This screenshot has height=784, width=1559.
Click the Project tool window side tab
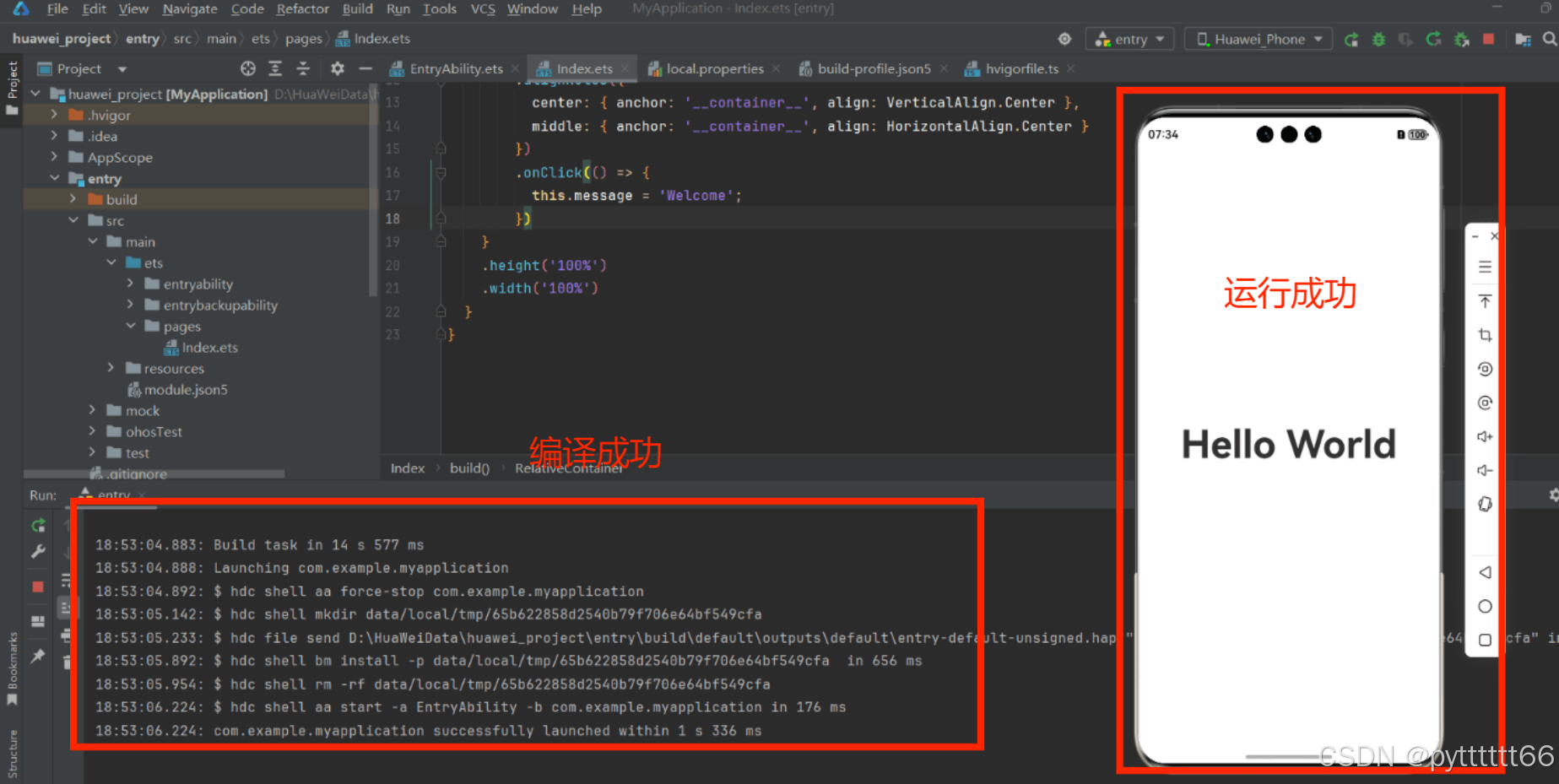point(12,89)
